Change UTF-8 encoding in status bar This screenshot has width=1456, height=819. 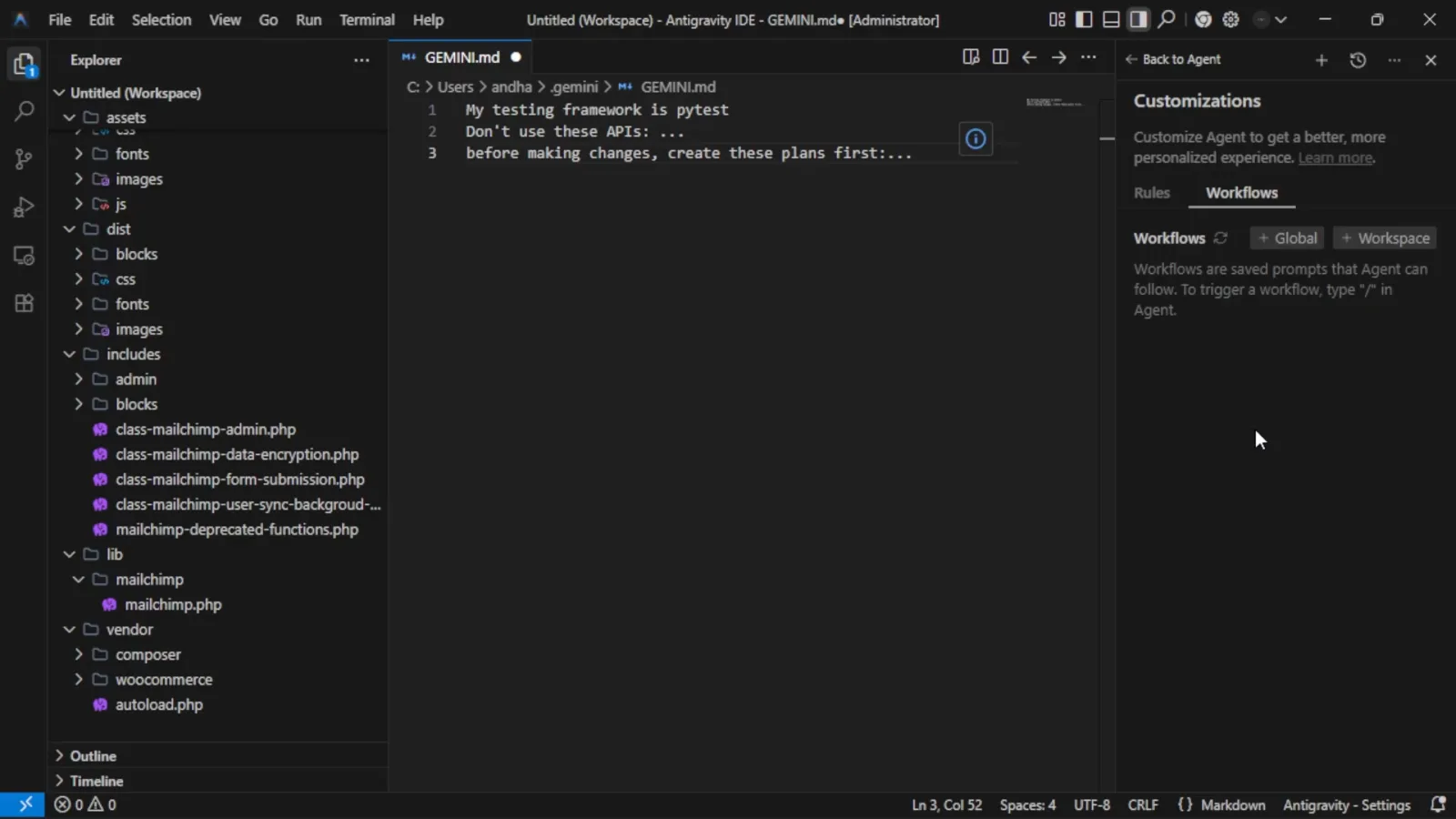(x=1092, y=805)
